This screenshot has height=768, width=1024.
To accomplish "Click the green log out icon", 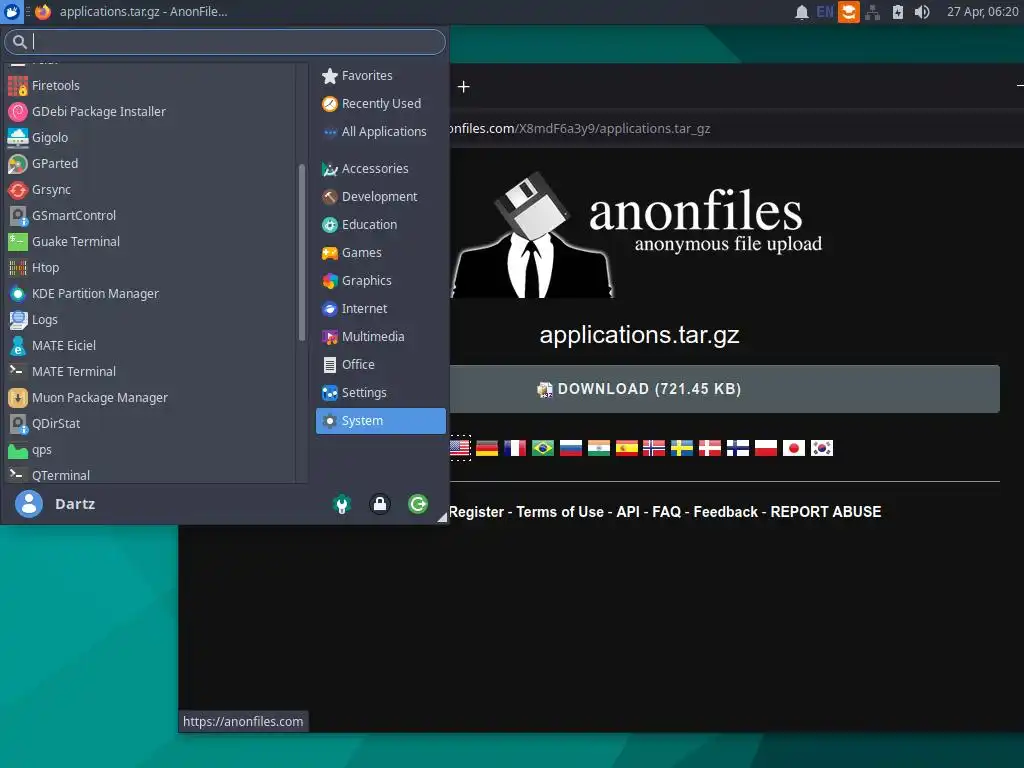I will [x=418, y=504].
